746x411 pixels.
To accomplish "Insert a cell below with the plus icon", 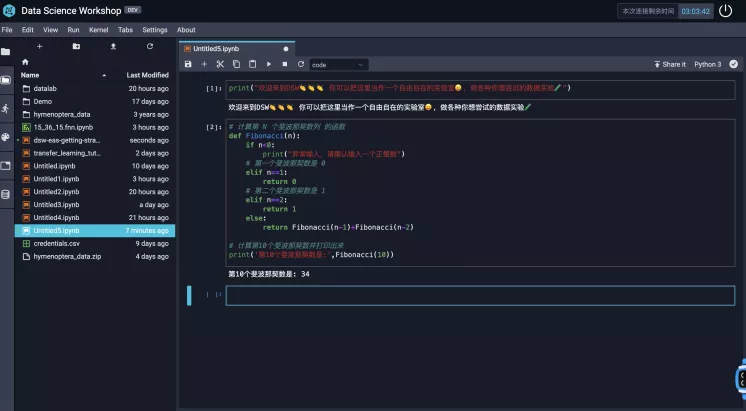I will 204,64.
